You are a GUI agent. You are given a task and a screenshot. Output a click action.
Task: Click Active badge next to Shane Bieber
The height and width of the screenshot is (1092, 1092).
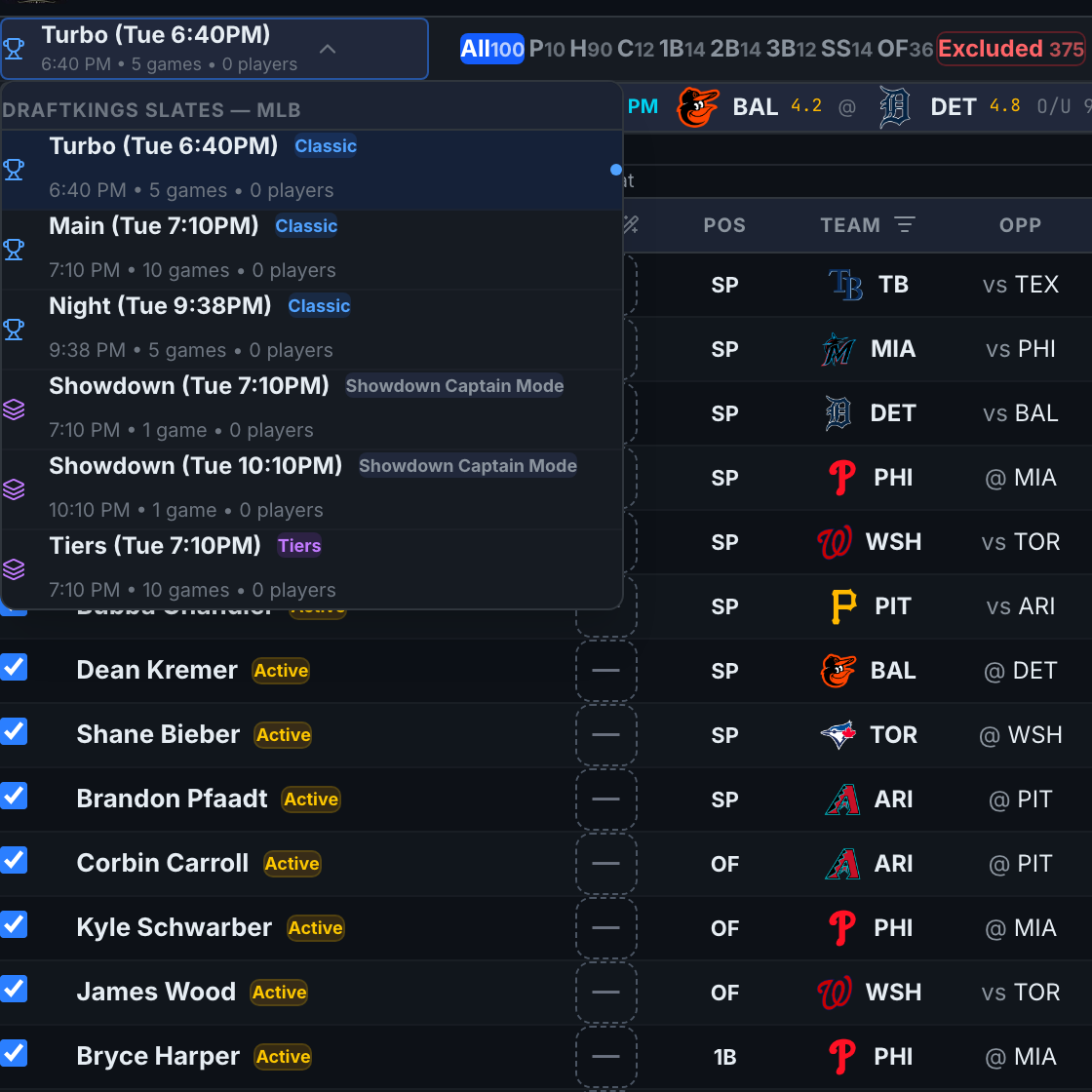pos(283,735)
